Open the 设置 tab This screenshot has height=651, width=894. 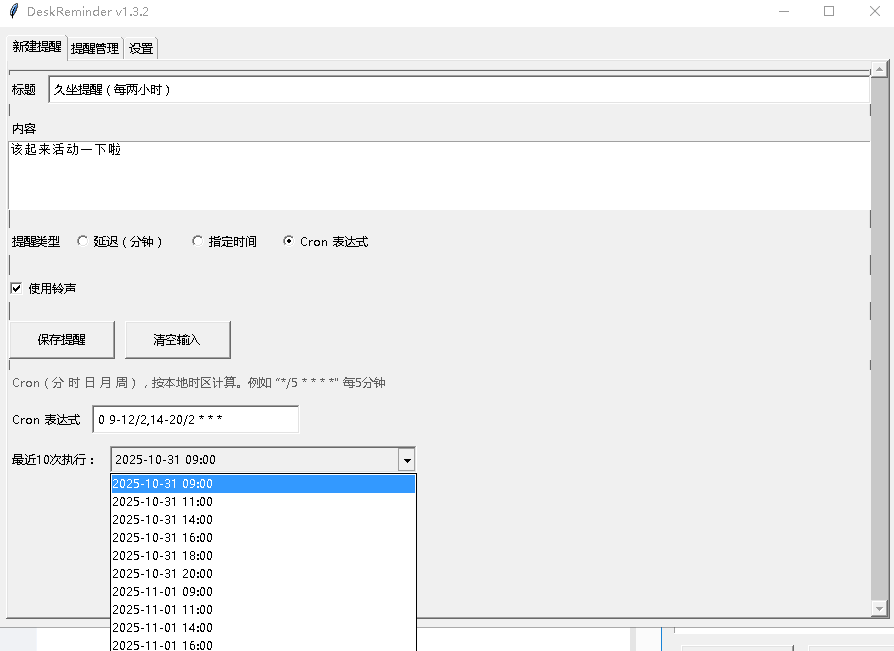click(141, 48)
